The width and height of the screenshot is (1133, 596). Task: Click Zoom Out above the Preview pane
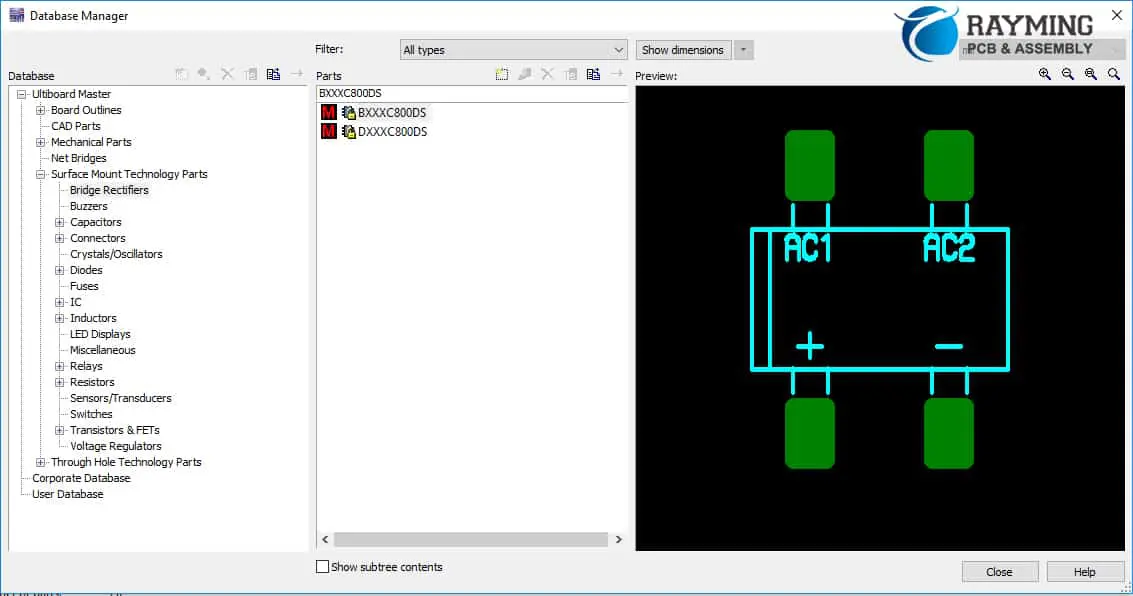point(1067,74)
